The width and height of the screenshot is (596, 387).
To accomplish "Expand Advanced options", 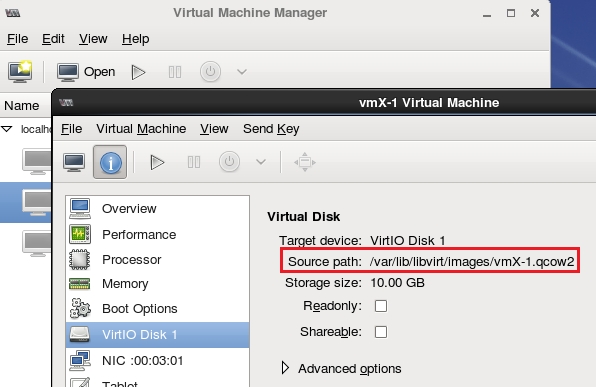I will click(x=341, y=368).
